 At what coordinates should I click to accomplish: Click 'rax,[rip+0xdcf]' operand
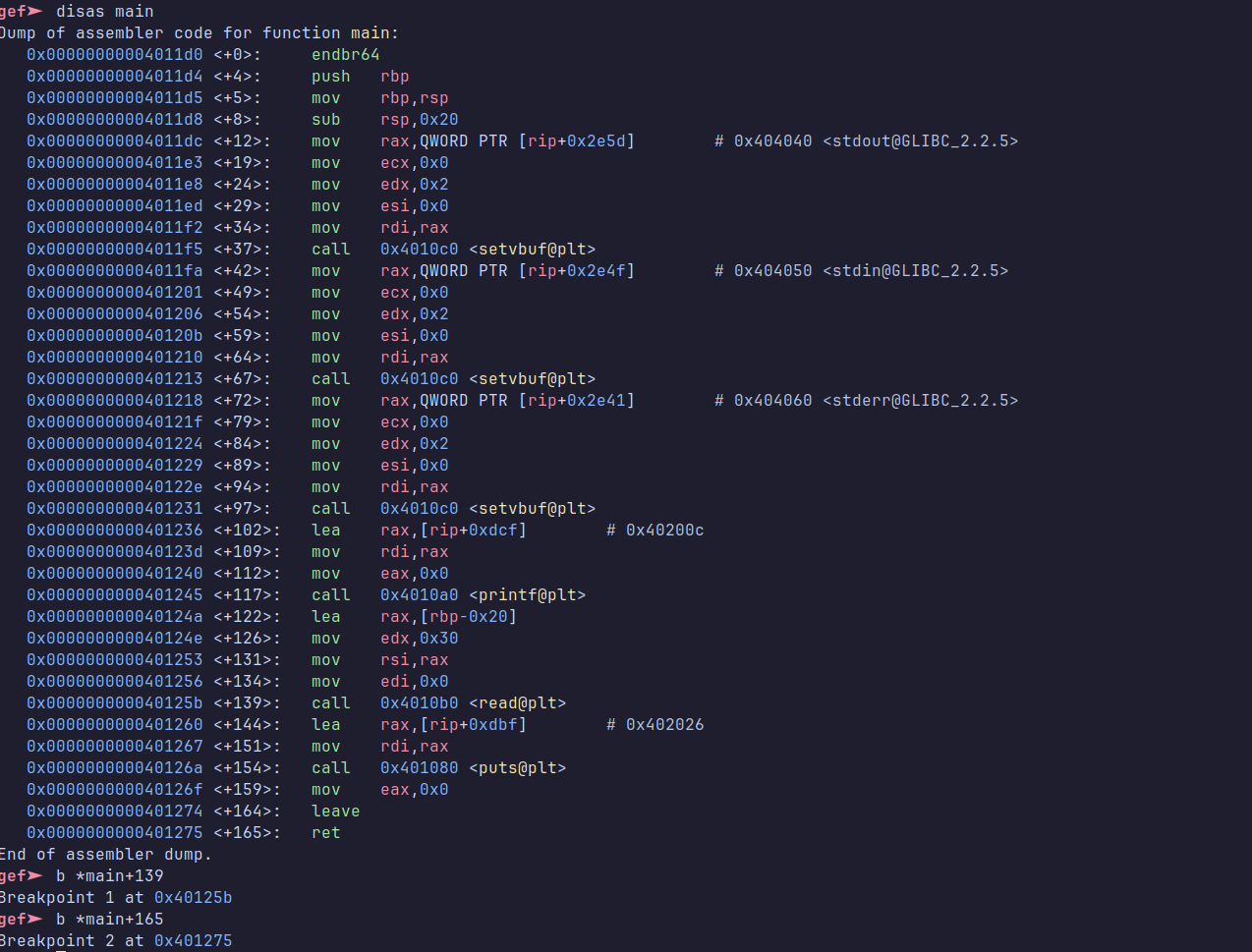click(x=453, y=530)
